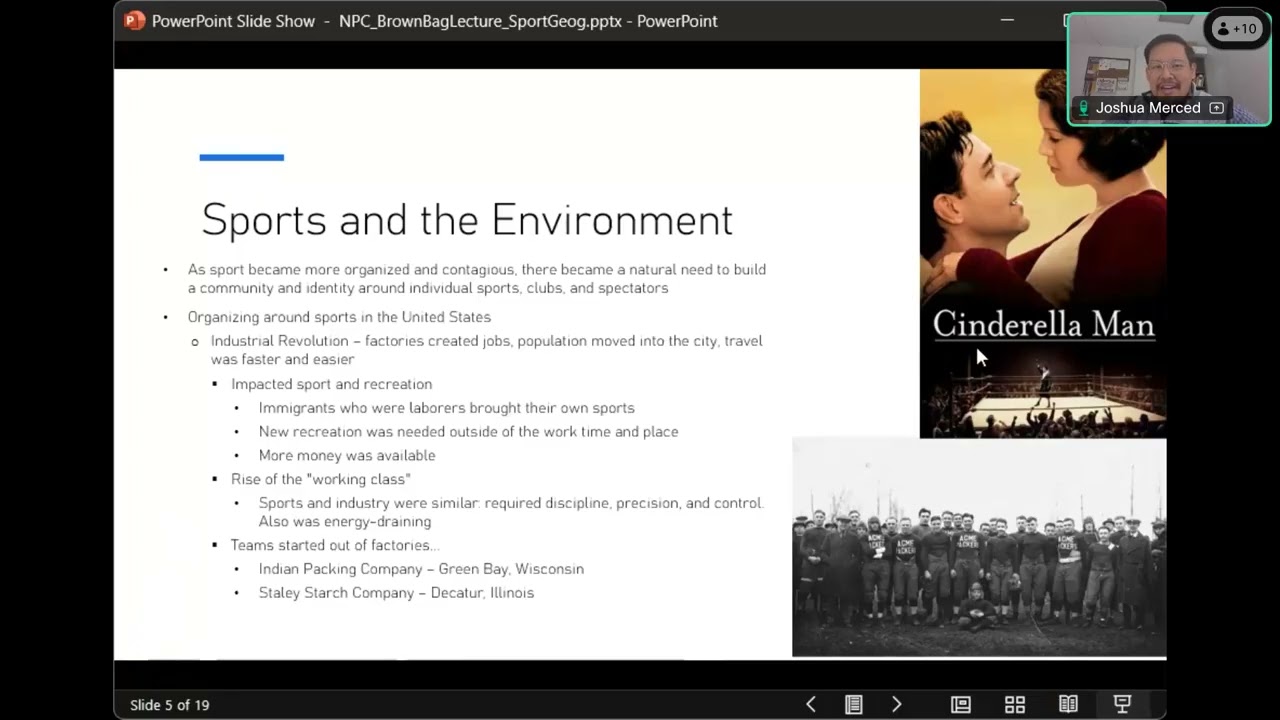
Task: Open Slide Sorter grid view icon
Action: point(1015,705)
